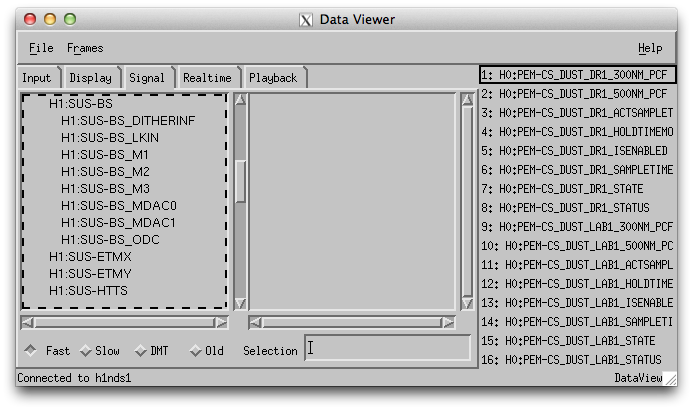
Task: Switch to the Signal tab
Action: (x=147, y=78)
